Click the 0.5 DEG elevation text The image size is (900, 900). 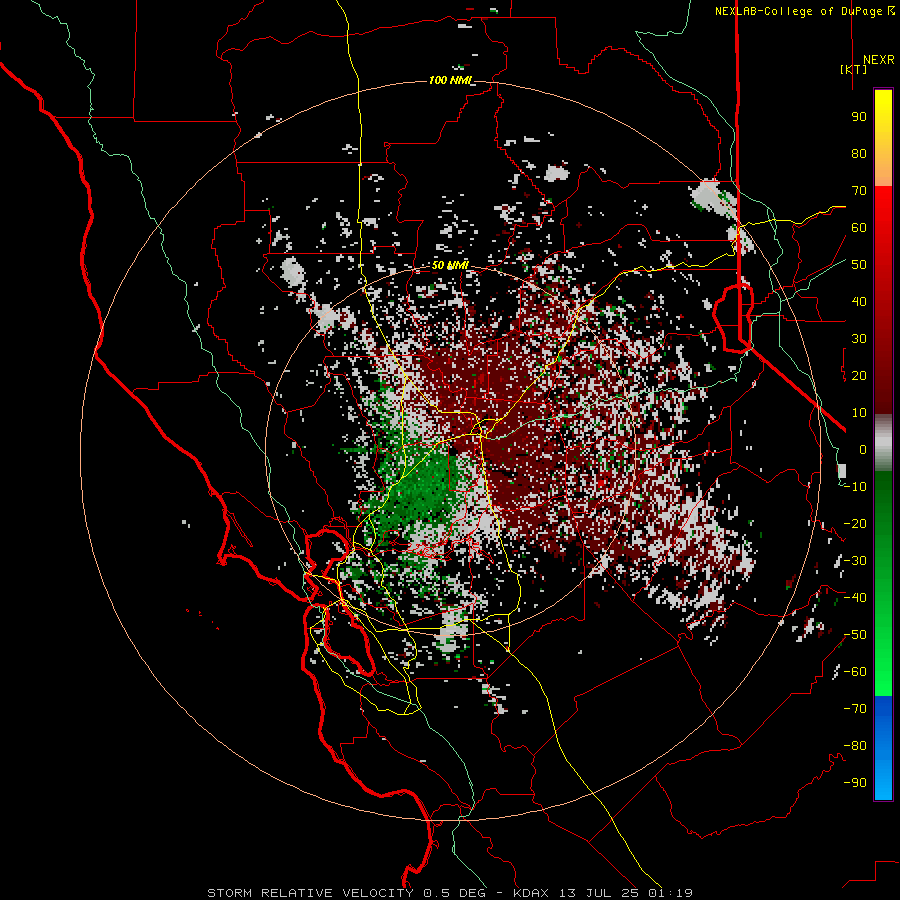pos(455,893)
